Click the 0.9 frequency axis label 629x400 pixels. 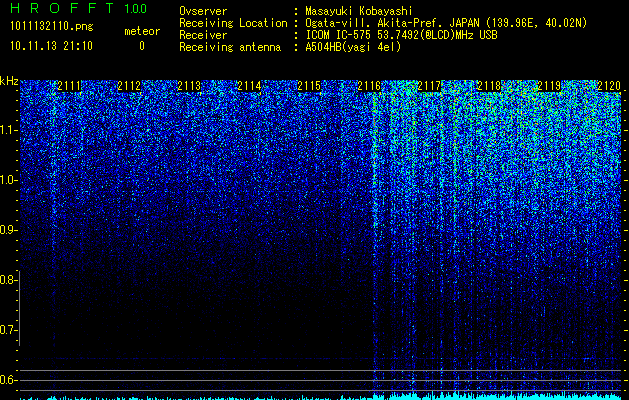click(8, 230)
